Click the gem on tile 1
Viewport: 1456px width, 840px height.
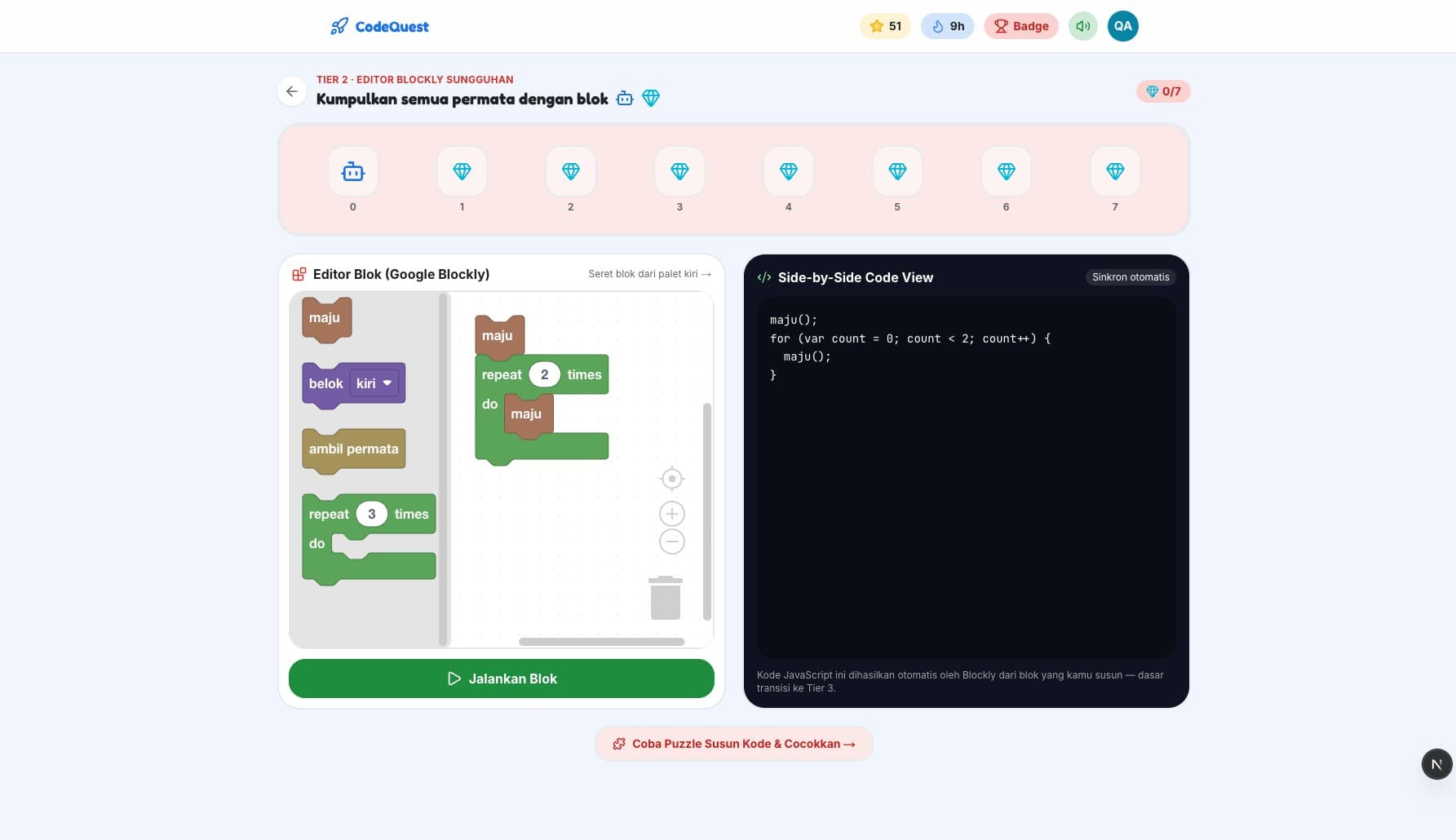pos(462,171)
